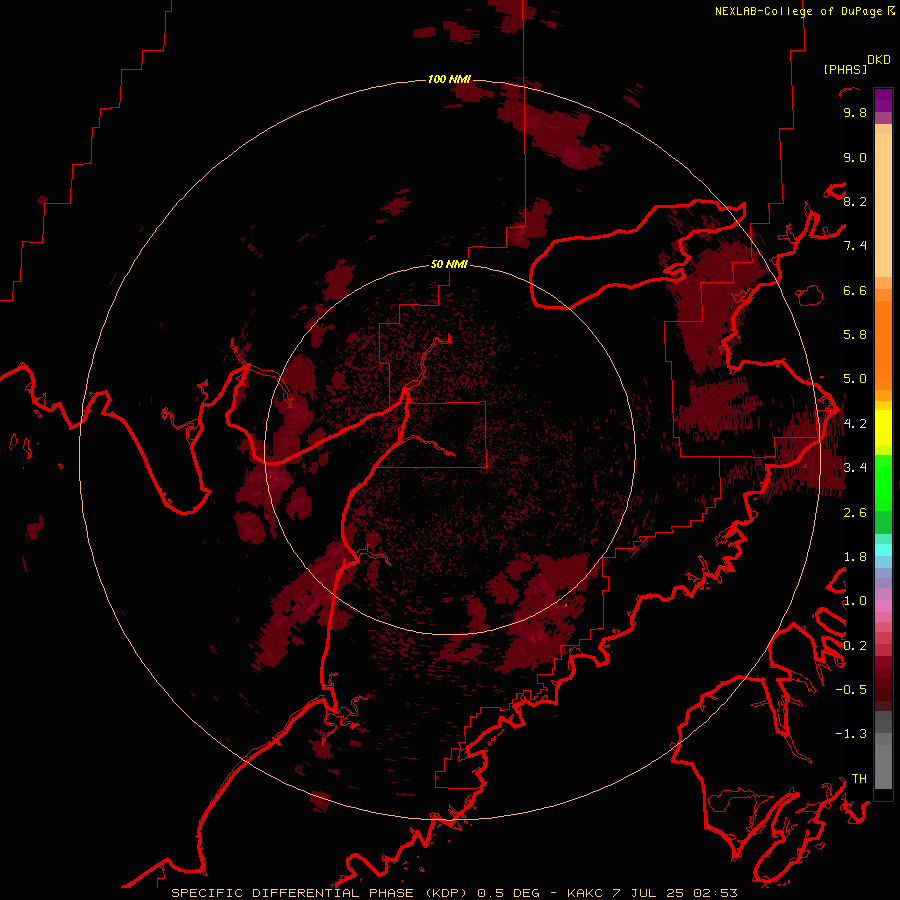Select the 8.2 legend value
This screenshot has width=900, height=900.
tap(855, 201)
